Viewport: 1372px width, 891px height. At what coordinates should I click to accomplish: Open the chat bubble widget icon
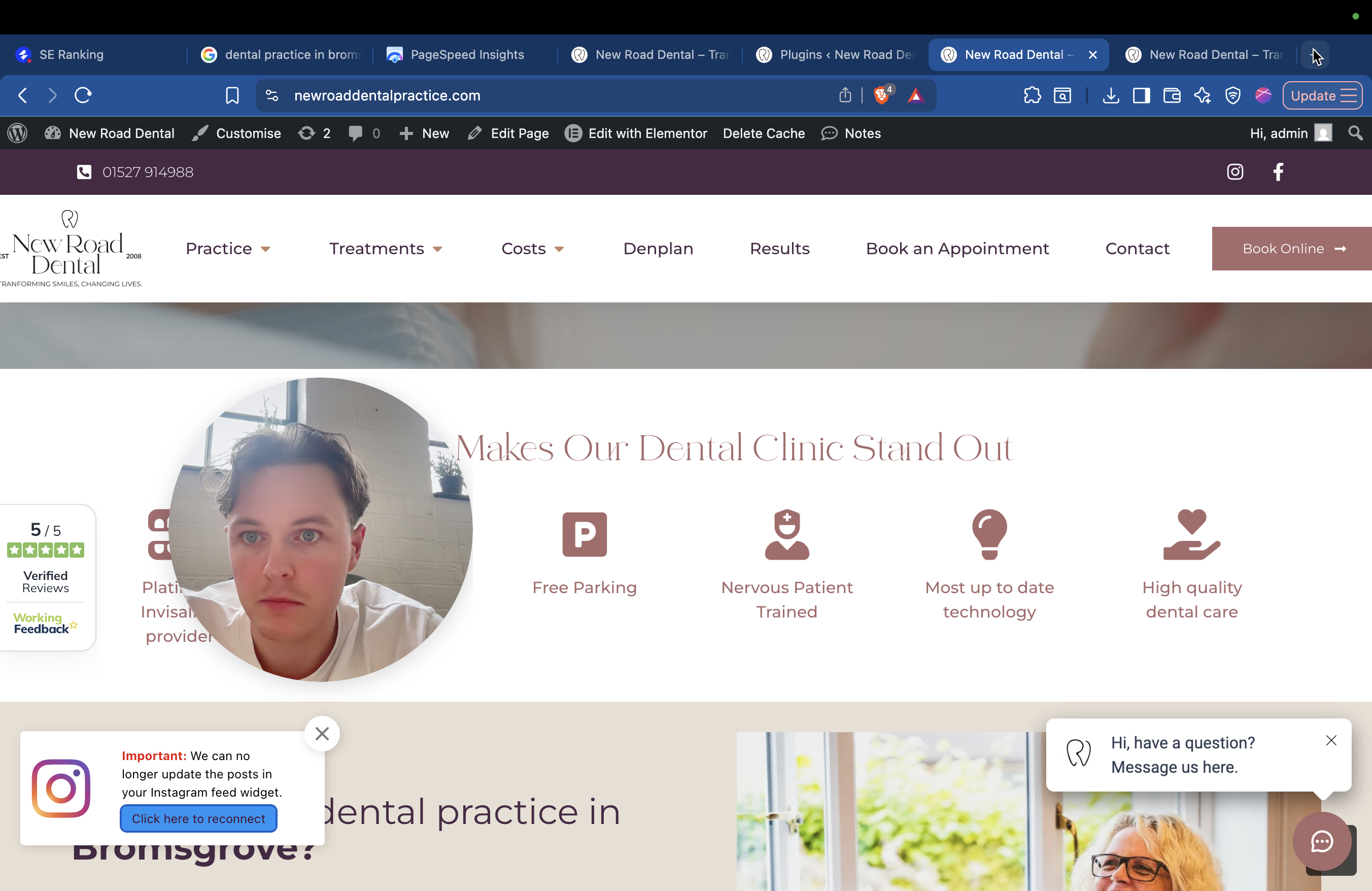click(x=1322, y=841)
